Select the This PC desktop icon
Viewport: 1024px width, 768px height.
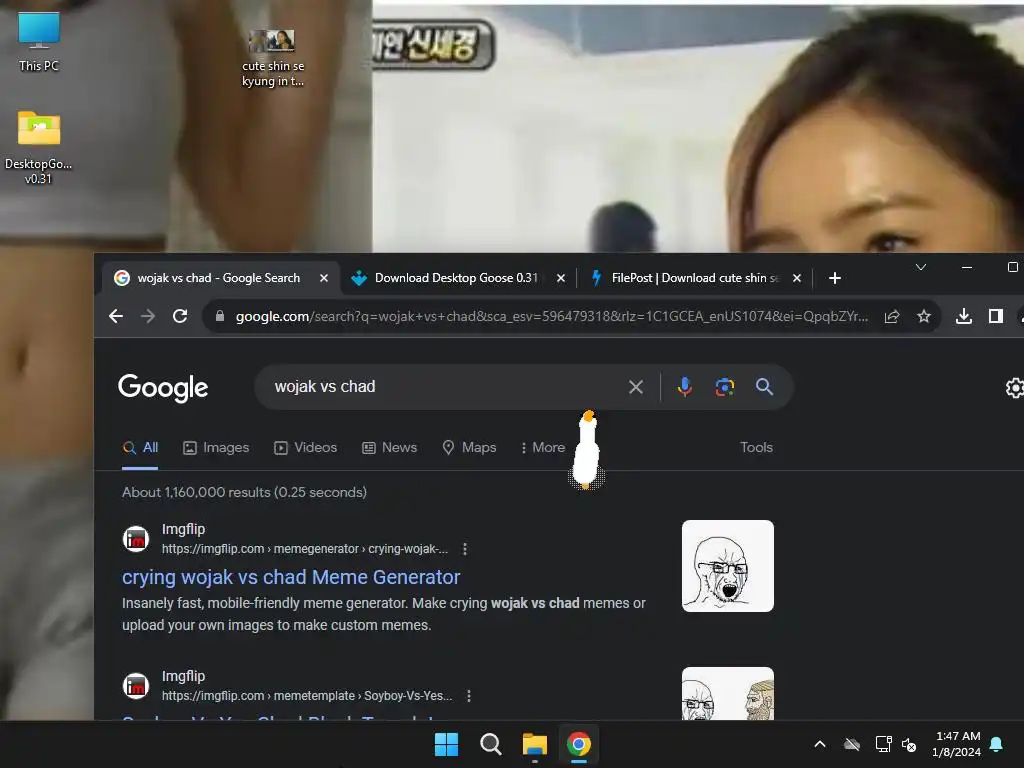point(39,42)
